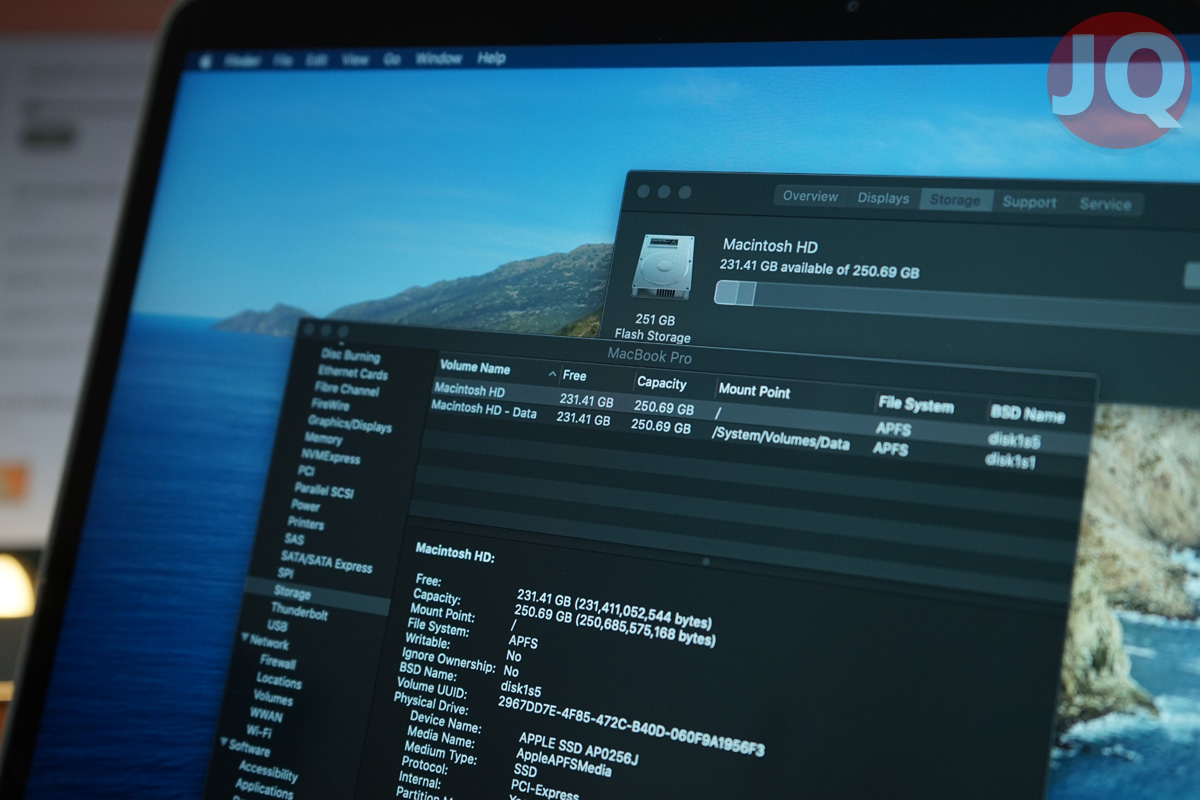The width and height of the screenshot is (1200, 800).
Task: Click the /System/Volumes/Data mount point cell
Action: pos(780,438)
